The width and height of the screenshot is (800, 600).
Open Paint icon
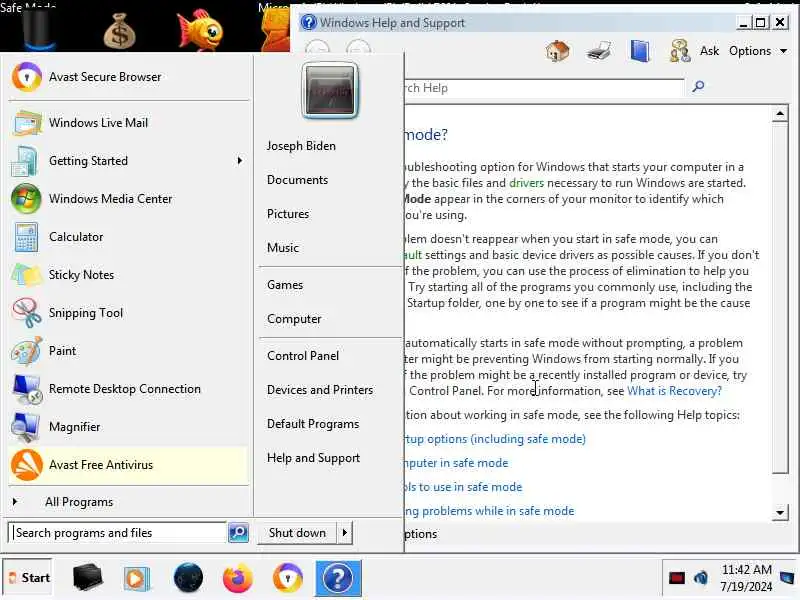pyautogui.click(x=27, y=351)
